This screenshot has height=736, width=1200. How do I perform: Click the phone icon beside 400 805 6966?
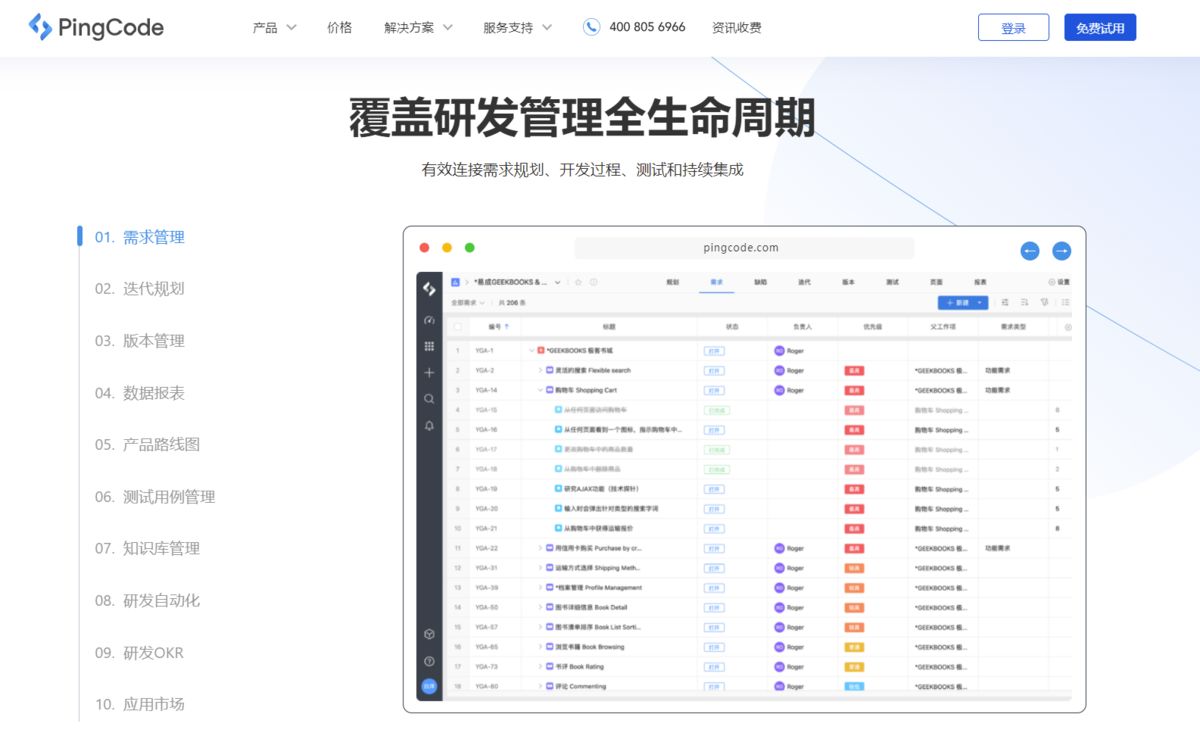pos(592,27)
